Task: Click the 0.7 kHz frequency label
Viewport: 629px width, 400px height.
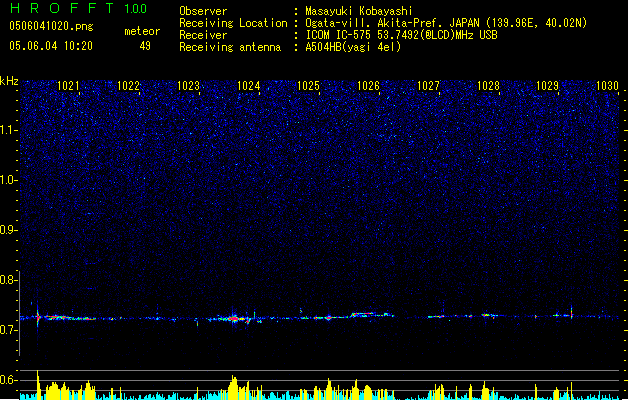Action: pos(8,330)
